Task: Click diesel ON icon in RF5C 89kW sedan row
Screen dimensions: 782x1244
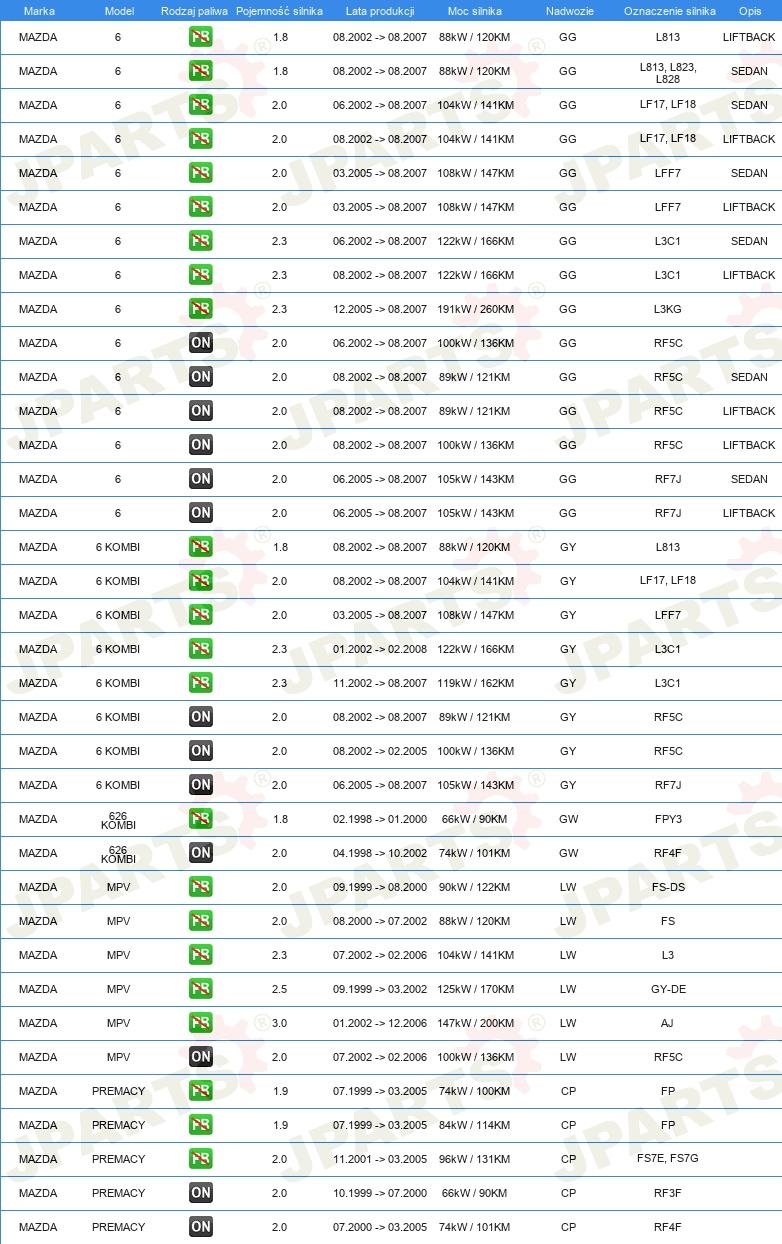Action: [x=201, y=377]
